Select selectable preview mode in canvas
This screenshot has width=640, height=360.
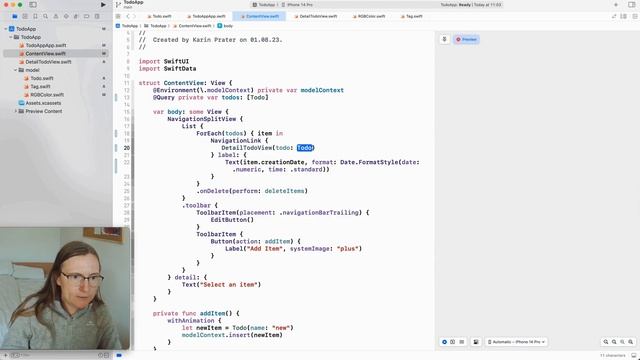click(x=453, y=342)
